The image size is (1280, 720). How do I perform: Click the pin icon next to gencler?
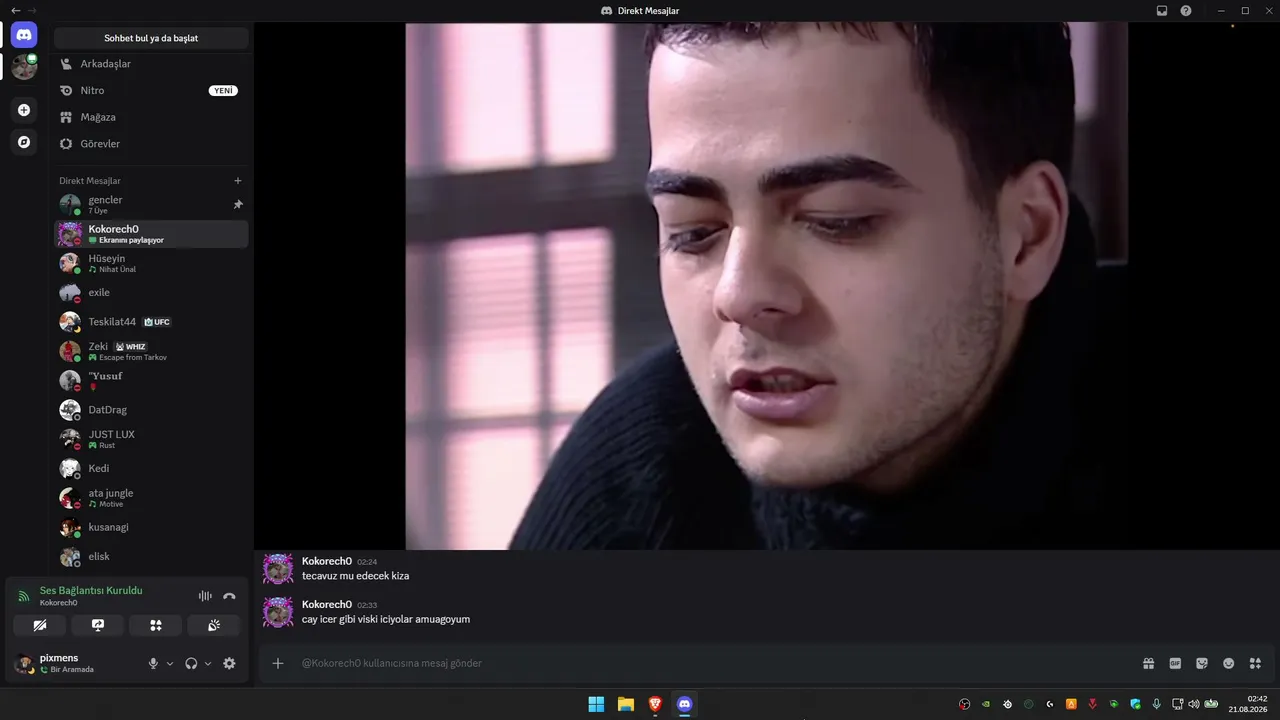coord(238,205)
